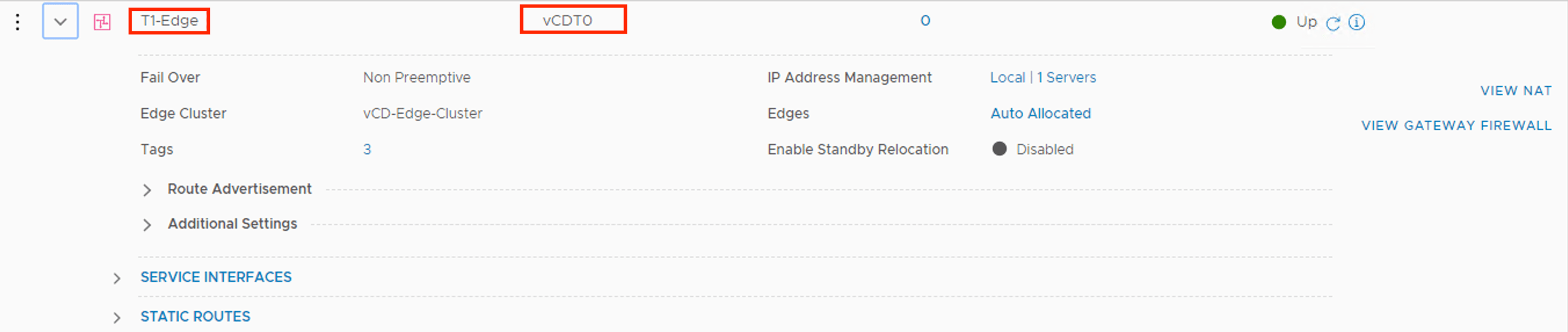Open the Auto Allocated edges link

pos(1040,113)
